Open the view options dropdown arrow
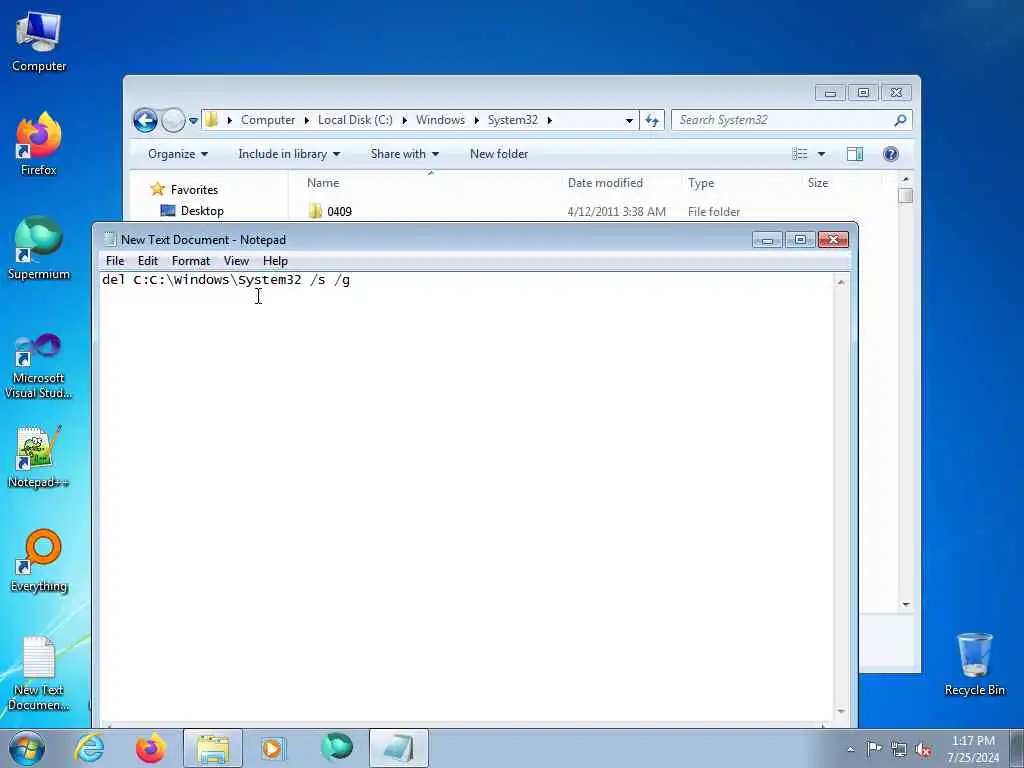This screenshot has width=1024, height=768. [x=822, y=154]
